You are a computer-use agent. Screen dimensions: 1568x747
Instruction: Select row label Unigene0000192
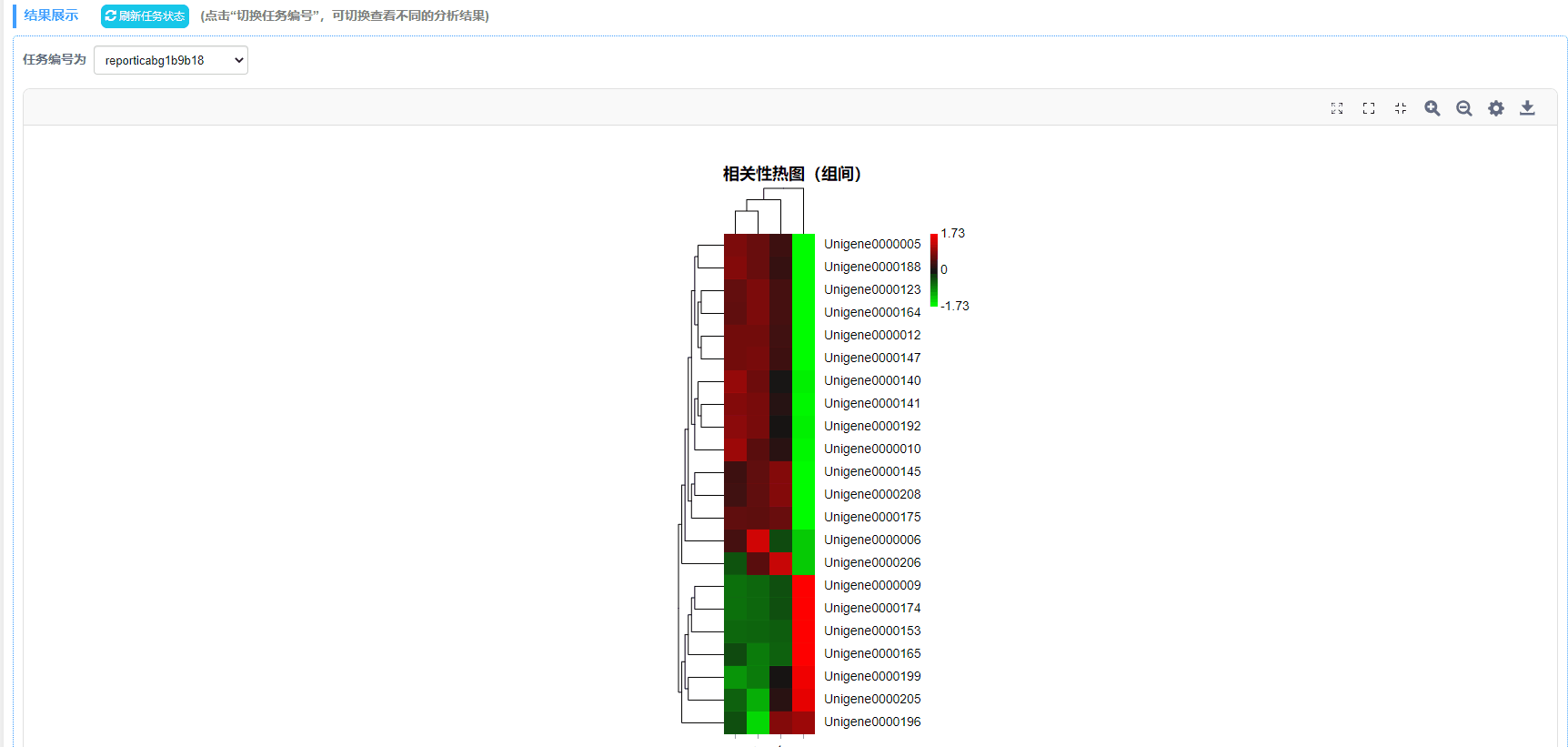tap(872, 426)
